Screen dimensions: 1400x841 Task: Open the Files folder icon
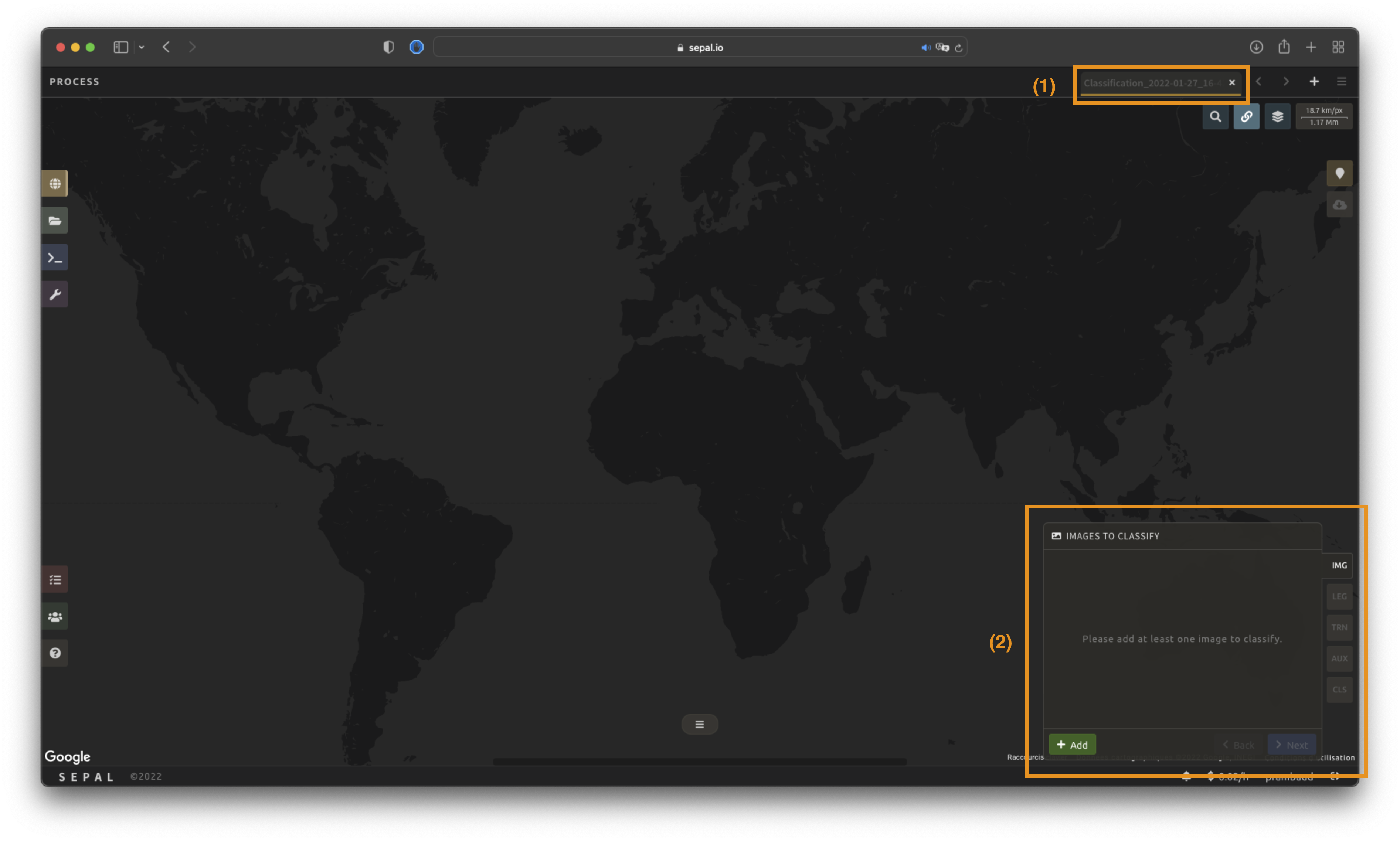pyautogui.click(x=55, y=221)
